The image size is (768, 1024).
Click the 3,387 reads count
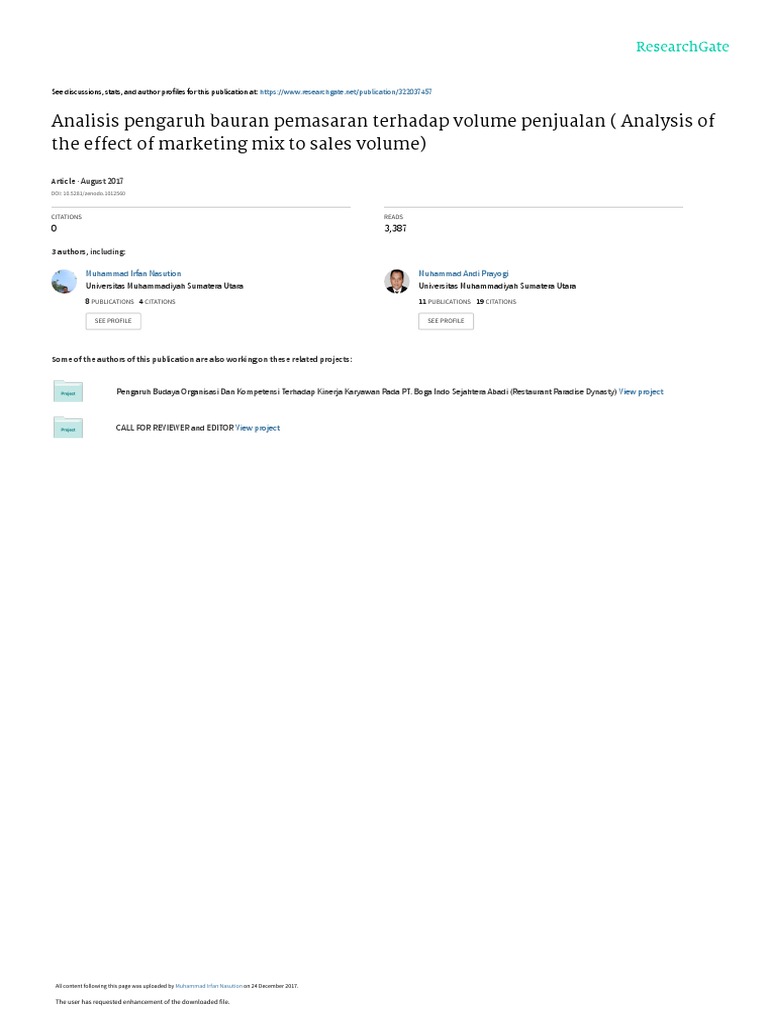pyautogui.click(x=395, y=229)
